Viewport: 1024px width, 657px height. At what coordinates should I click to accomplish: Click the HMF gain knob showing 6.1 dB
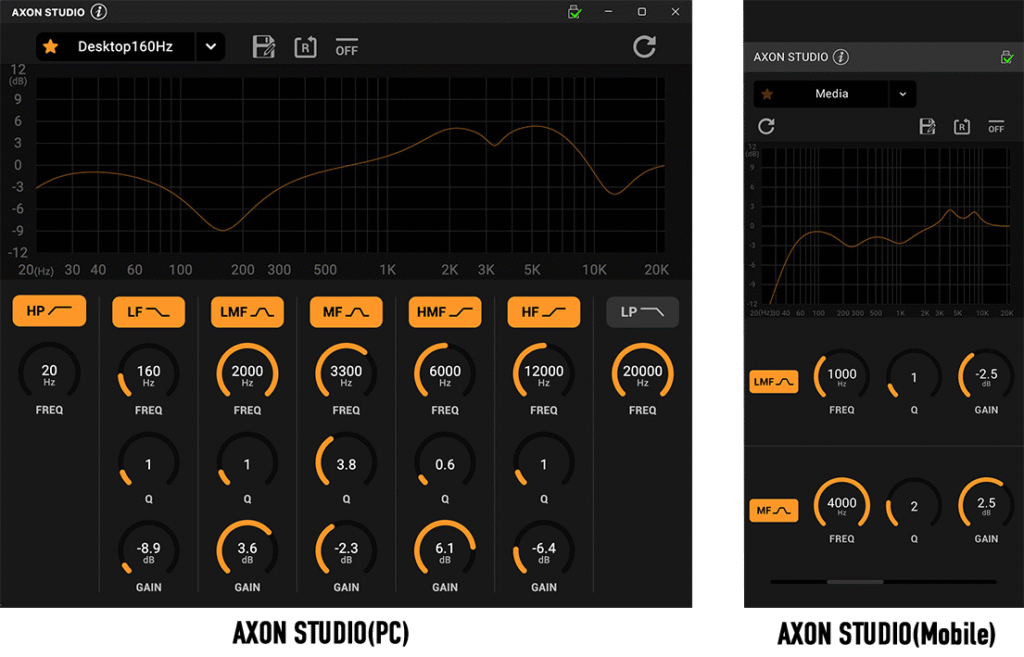click(x=445, y=550)
